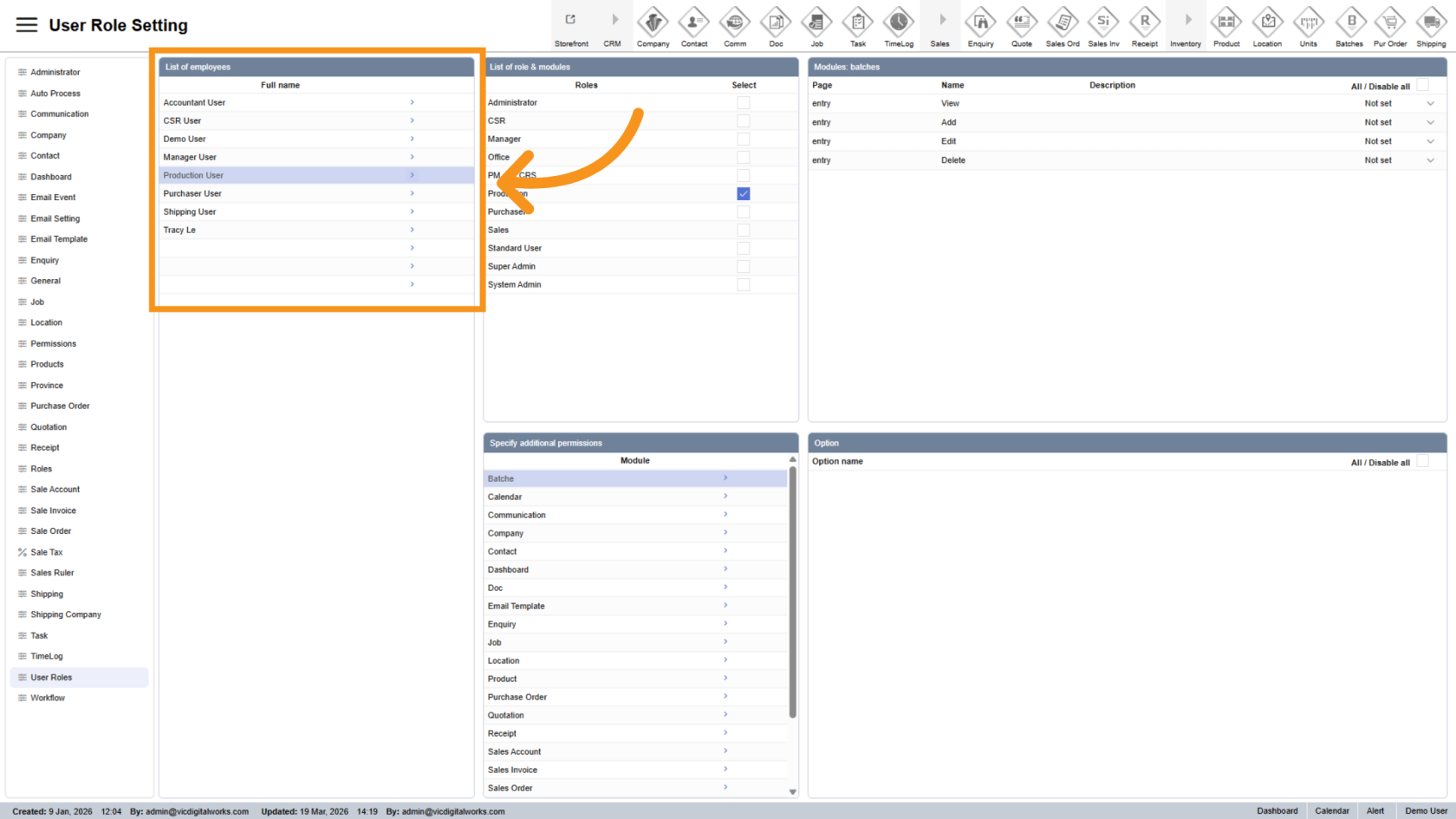Expand the entry Delete permission dropdown
1456x819 pixels.
pos(1430,160)
